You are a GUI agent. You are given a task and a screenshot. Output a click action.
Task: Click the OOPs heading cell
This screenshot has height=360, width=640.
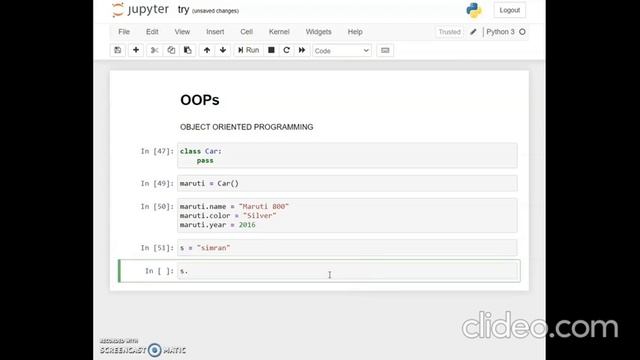tap(200, 100)
